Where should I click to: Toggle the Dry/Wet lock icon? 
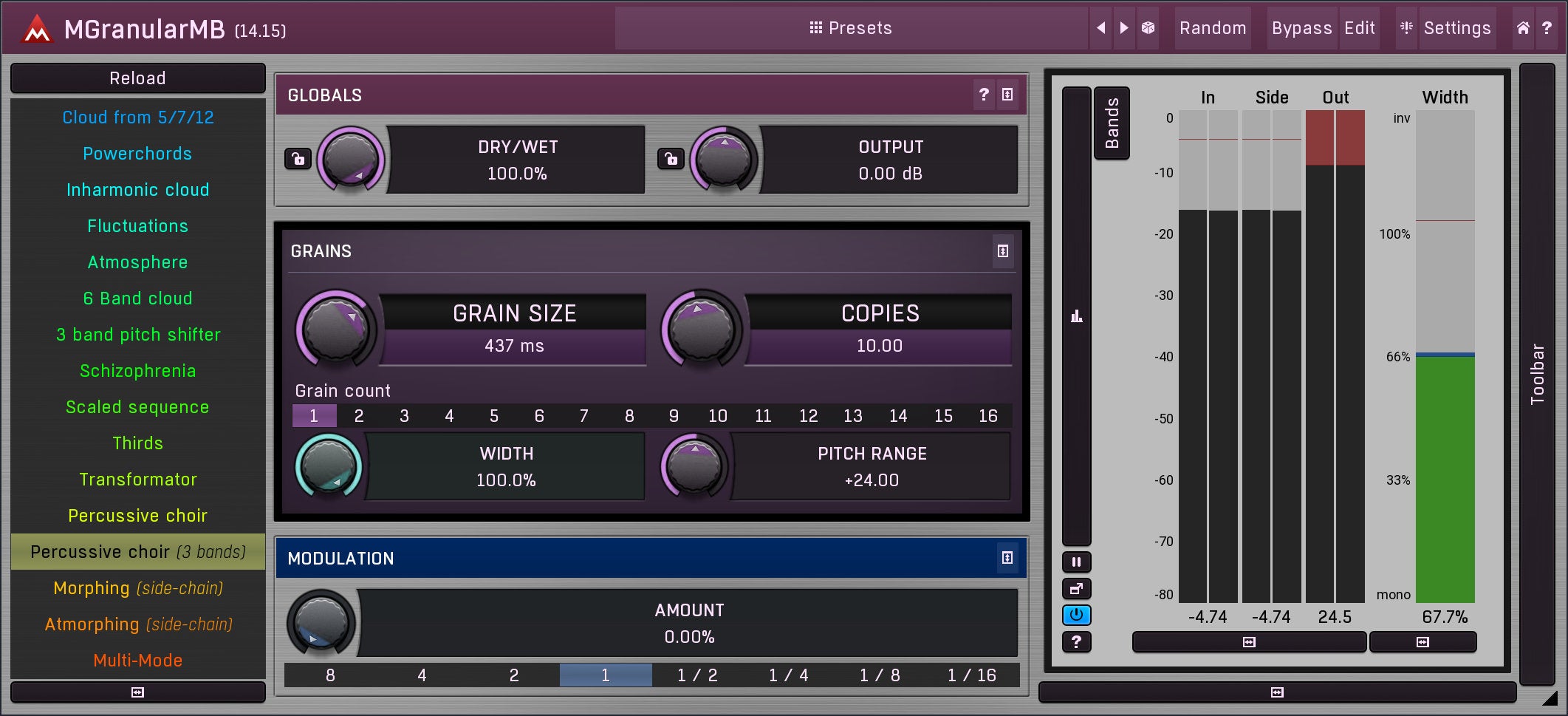click(x=298, y=159)
